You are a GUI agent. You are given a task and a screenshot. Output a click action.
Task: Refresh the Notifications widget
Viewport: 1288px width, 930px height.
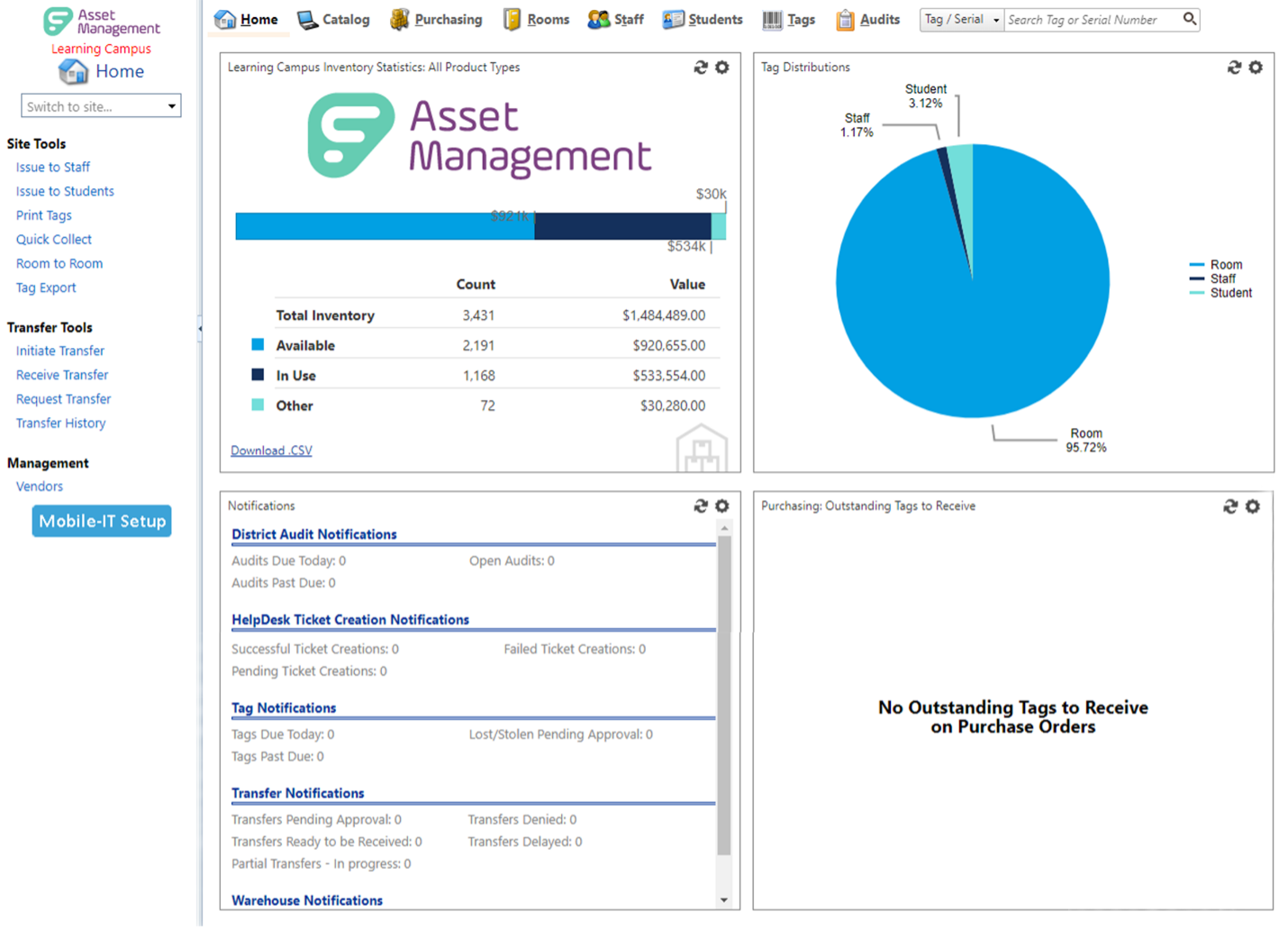point(701,506)
